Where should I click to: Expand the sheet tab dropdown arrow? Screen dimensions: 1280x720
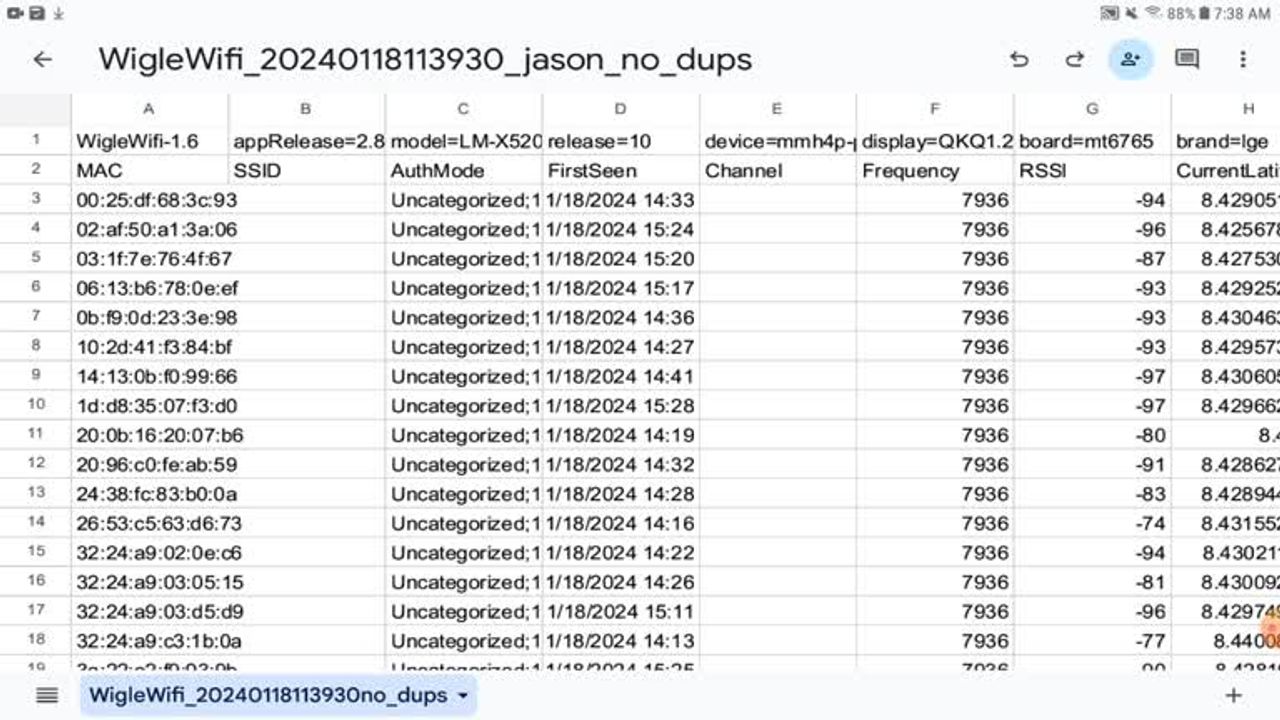coord(463,695)
